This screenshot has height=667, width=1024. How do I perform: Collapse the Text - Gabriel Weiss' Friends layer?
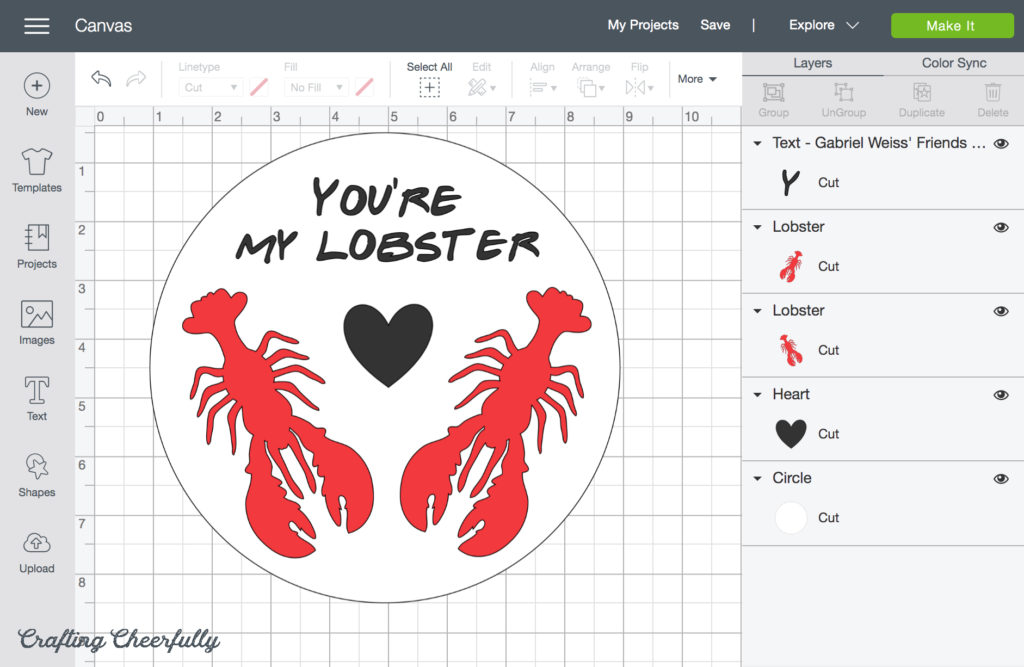(758, 143)
